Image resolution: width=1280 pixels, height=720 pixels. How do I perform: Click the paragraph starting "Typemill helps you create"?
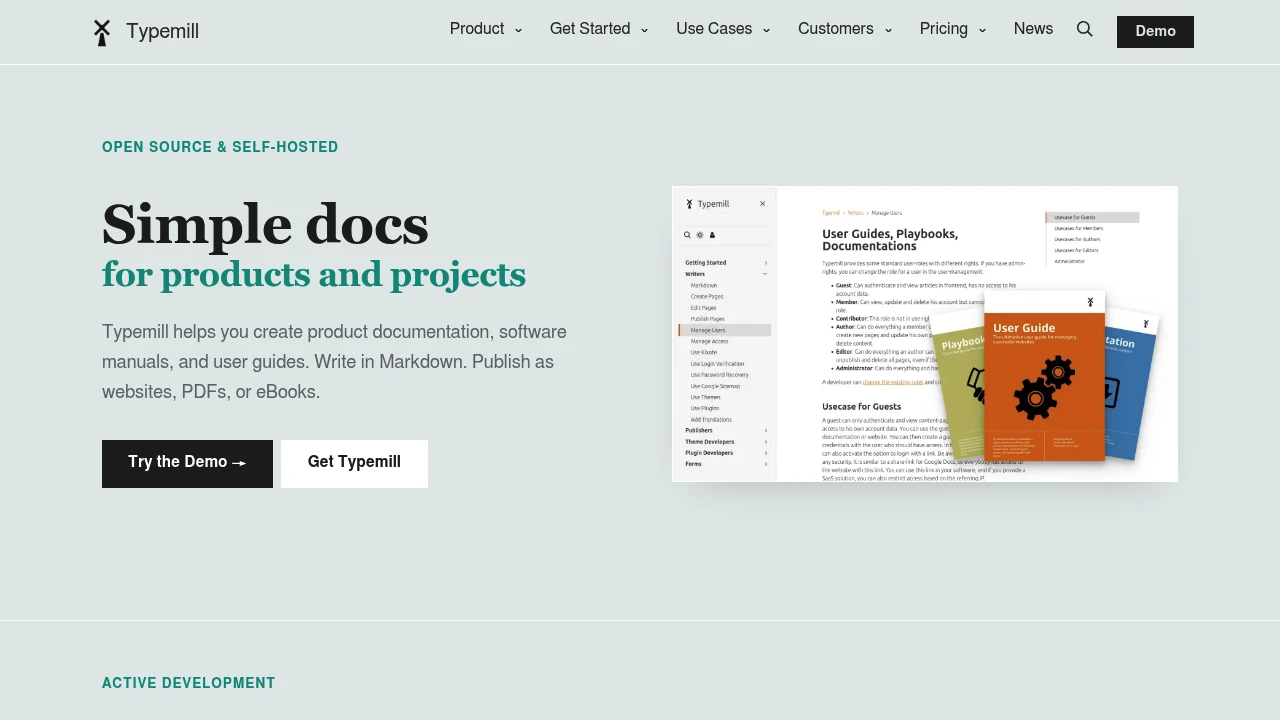click(334, 362)
